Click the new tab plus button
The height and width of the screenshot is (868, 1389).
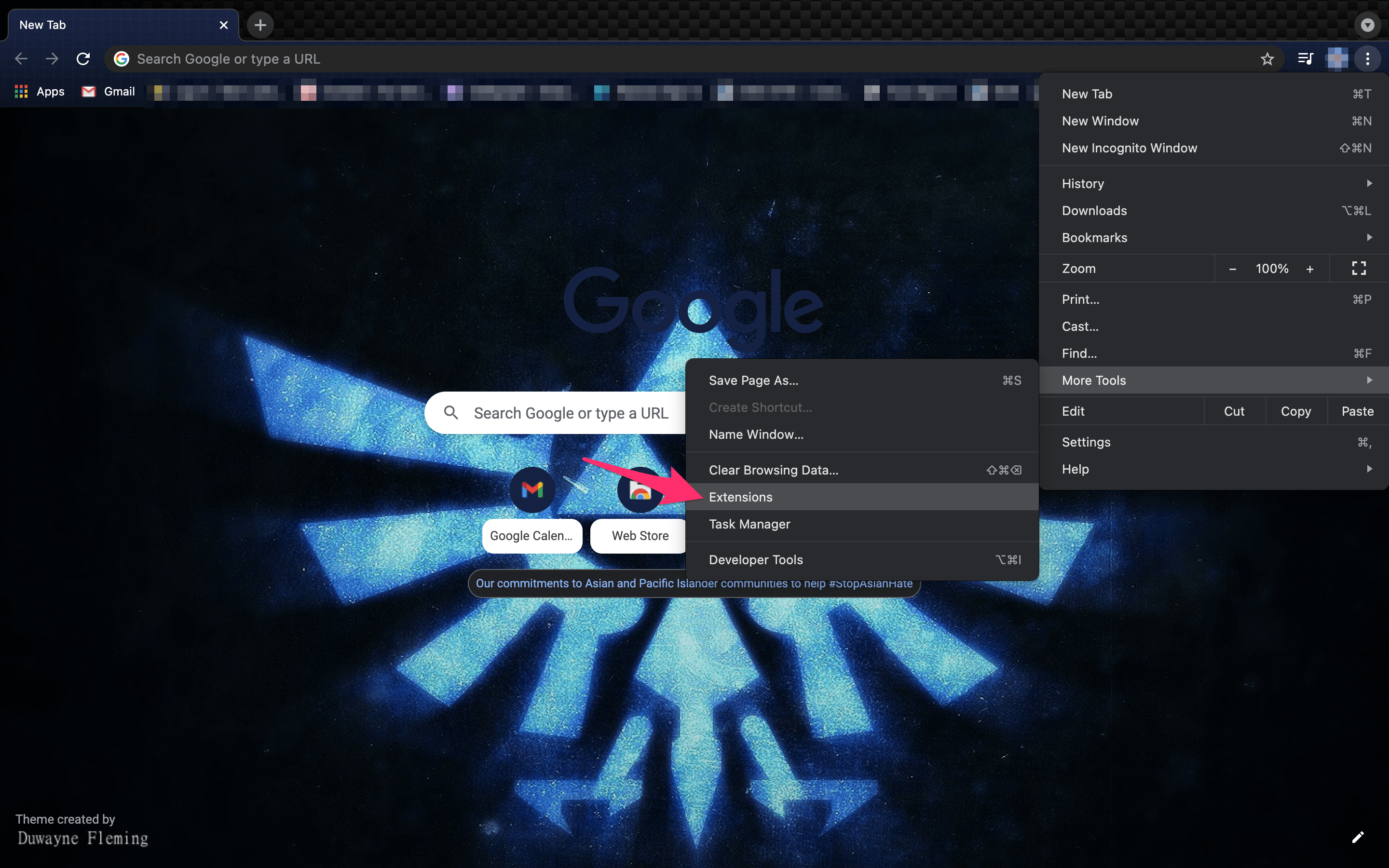(260, 25)
